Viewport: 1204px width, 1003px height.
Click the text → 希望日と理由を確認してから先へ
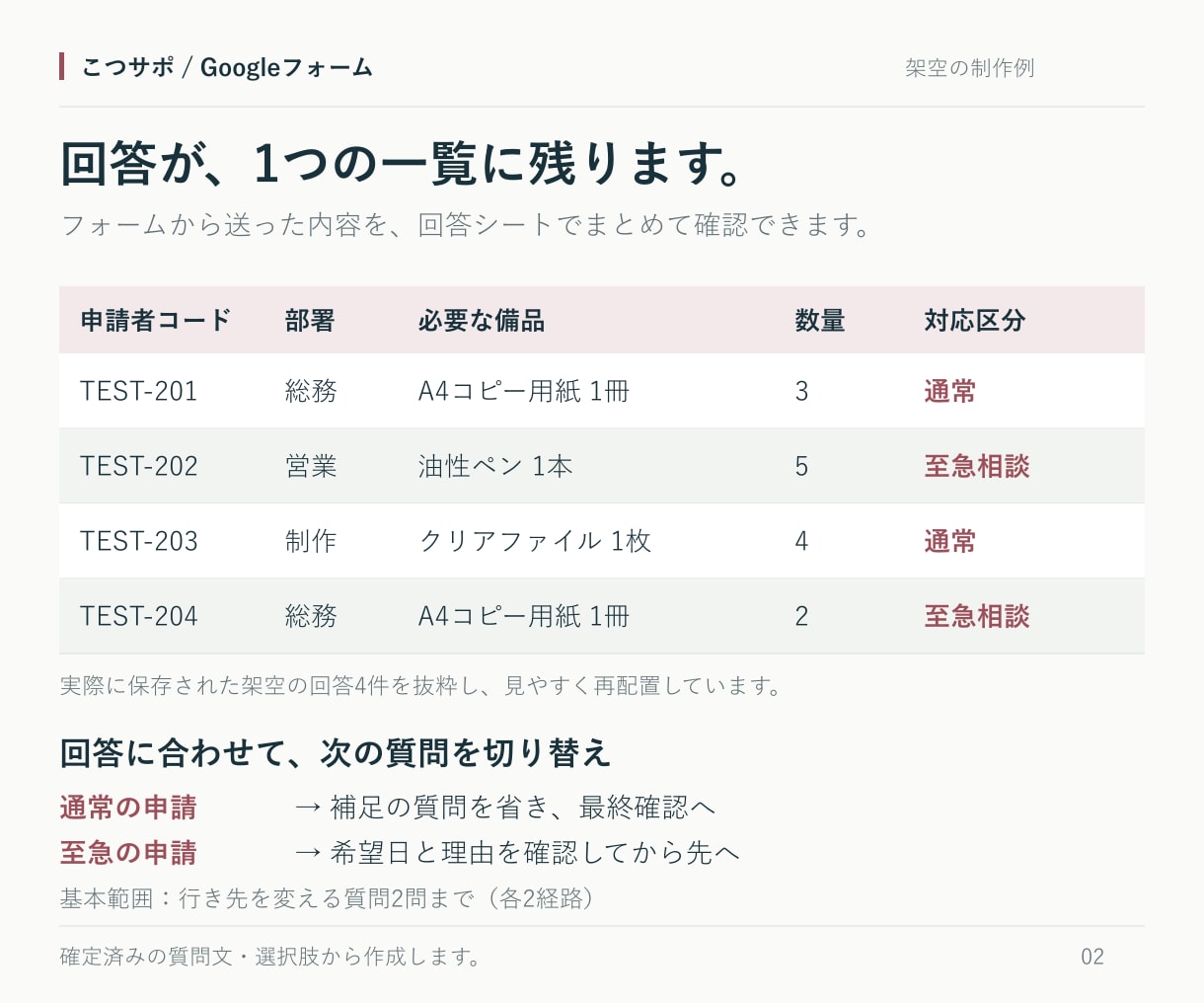[517, 853]
